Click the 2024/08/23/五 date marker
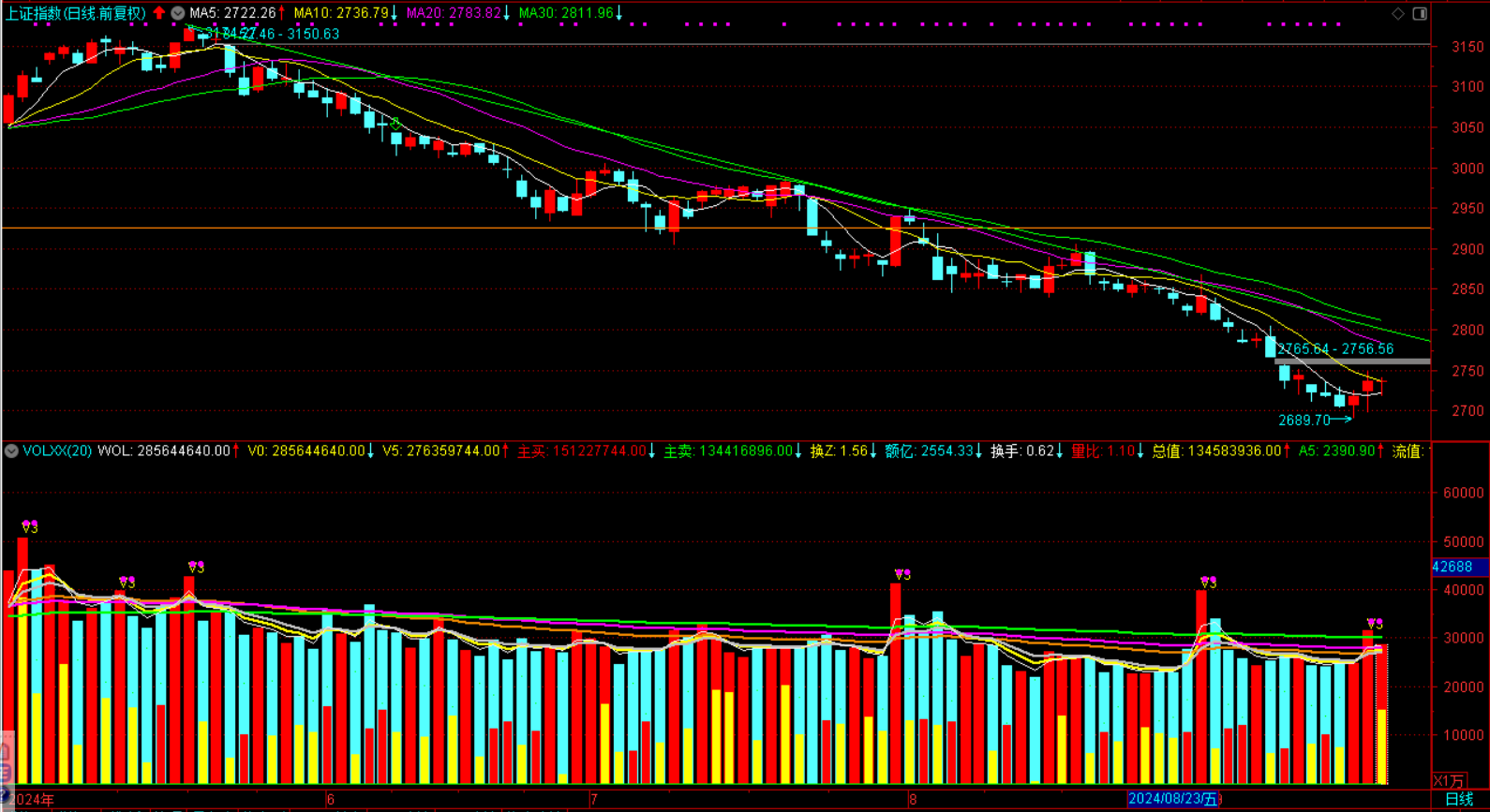The width and height of the screenshot is (1490, 812). (x=1172, y=799)
